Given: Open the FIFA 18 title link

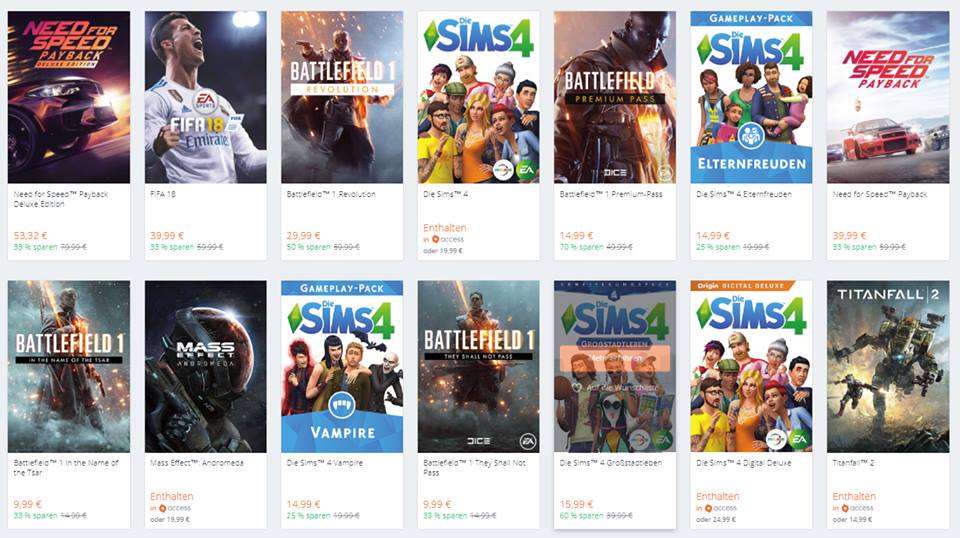Looking at the screenshot, I should [x=163, y=194].
